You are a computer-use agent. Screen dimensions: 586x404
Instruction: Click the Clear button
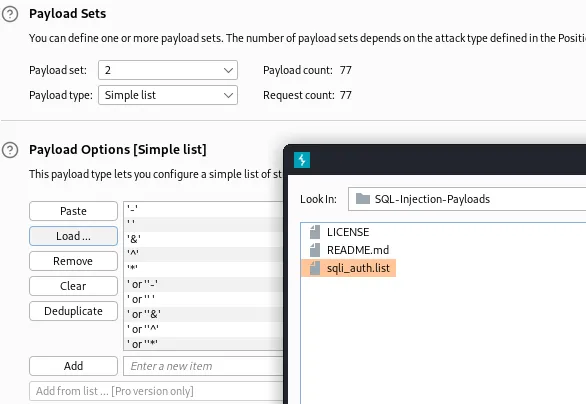[73, 286]
